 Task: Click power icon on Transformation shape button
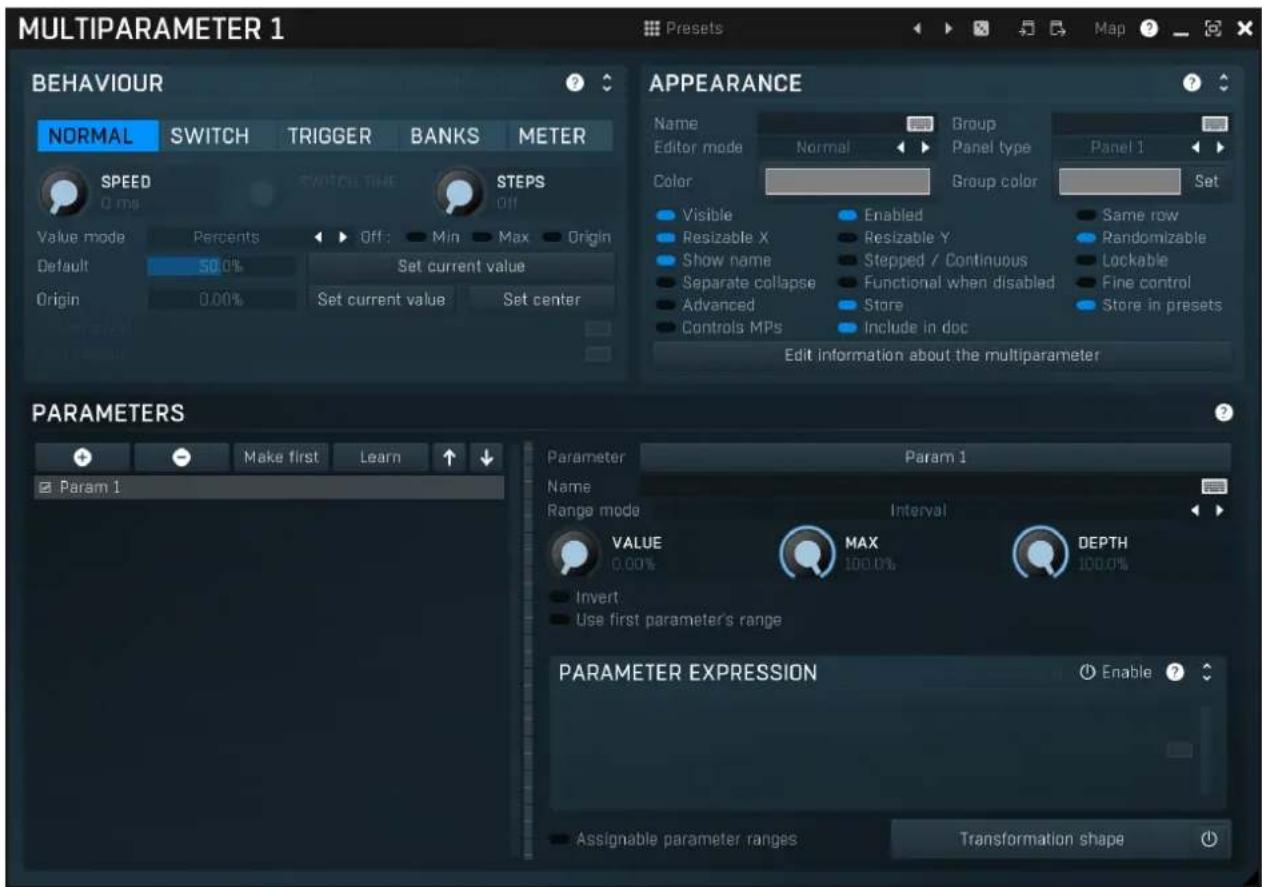pos(1209,840)
